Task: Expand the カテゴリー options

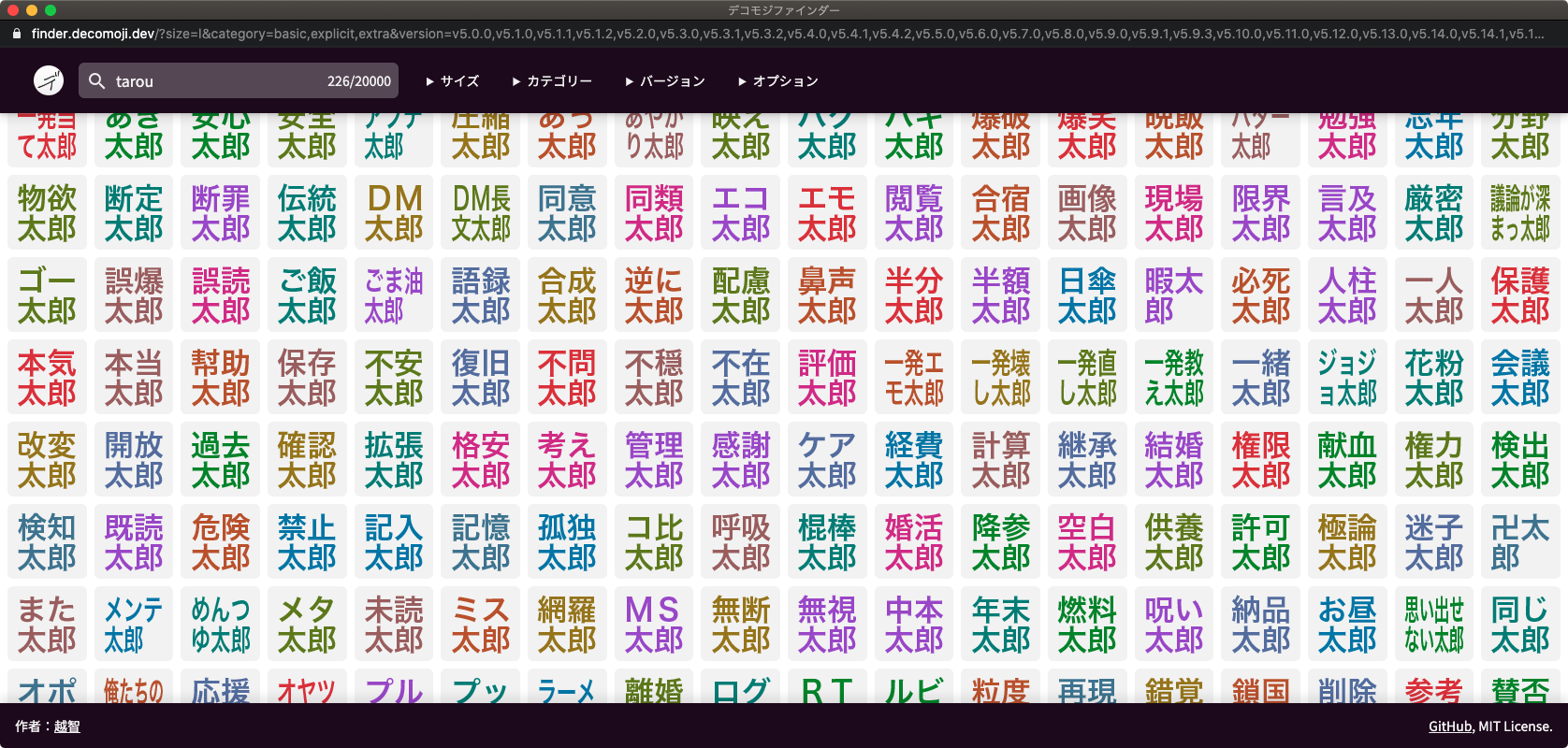Action: [552, 81]
